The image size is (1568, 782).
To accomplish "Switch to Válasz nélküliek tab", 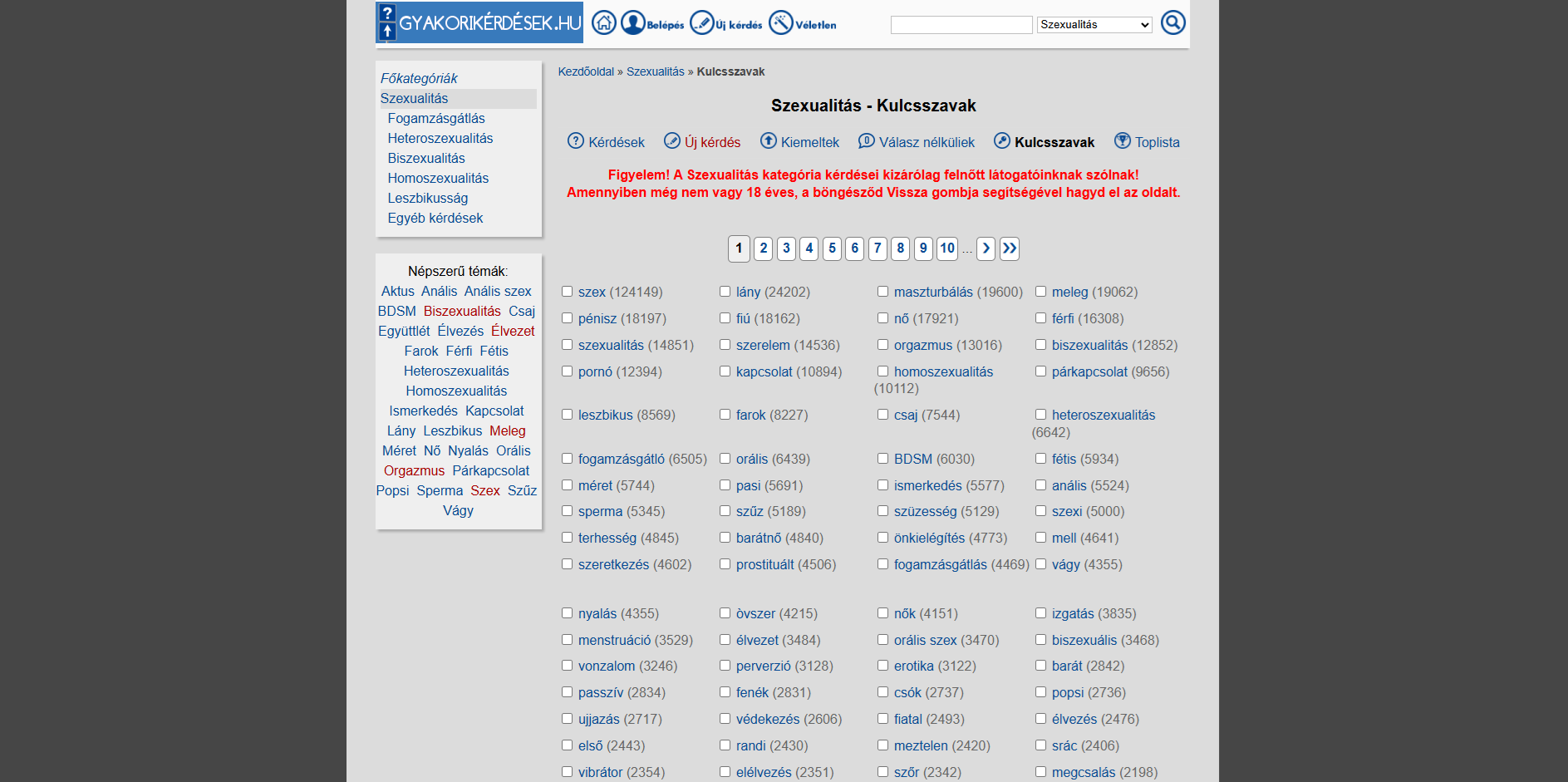I will (x=927, y=142).
